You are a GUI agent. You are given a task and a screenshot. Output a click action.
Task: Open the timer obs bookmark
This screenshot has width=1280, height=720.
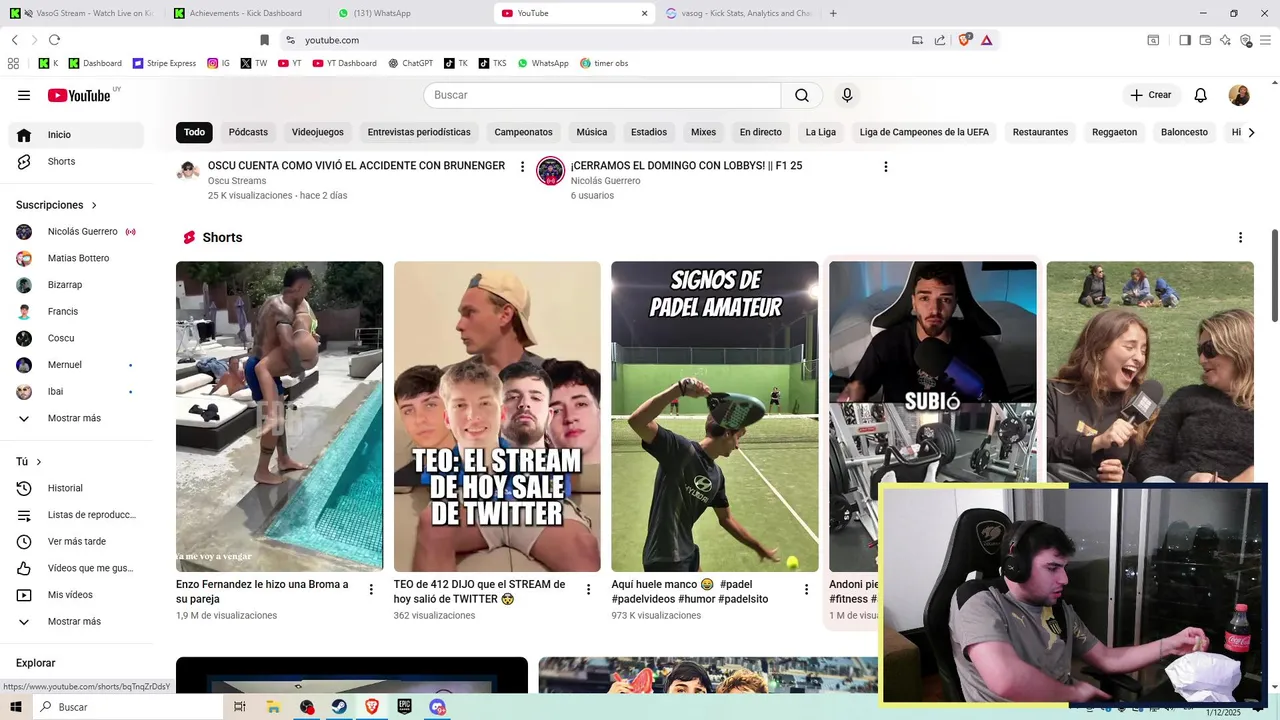point(604,63)
